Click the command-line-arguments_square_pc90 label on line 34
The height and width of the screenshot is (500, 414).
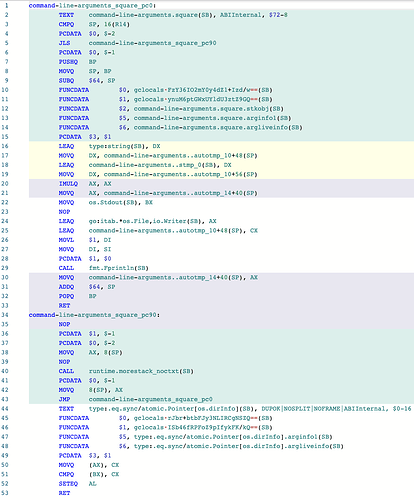pyautogui.click(x=94, y=315)
